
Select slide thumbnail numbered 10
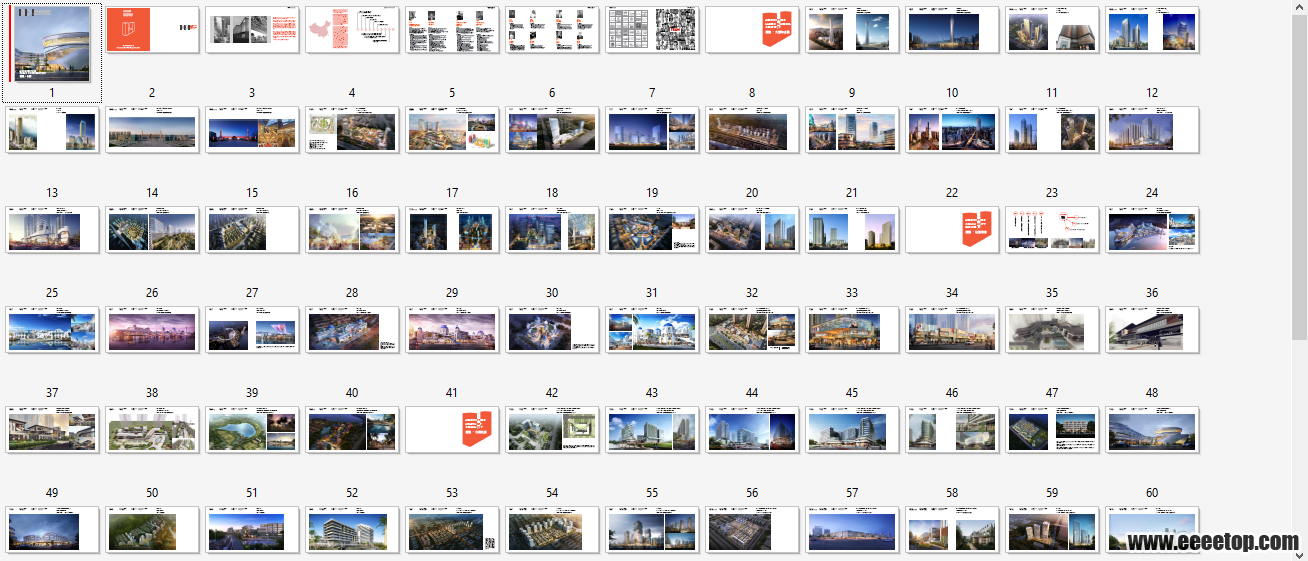click(x=952, y=30)
